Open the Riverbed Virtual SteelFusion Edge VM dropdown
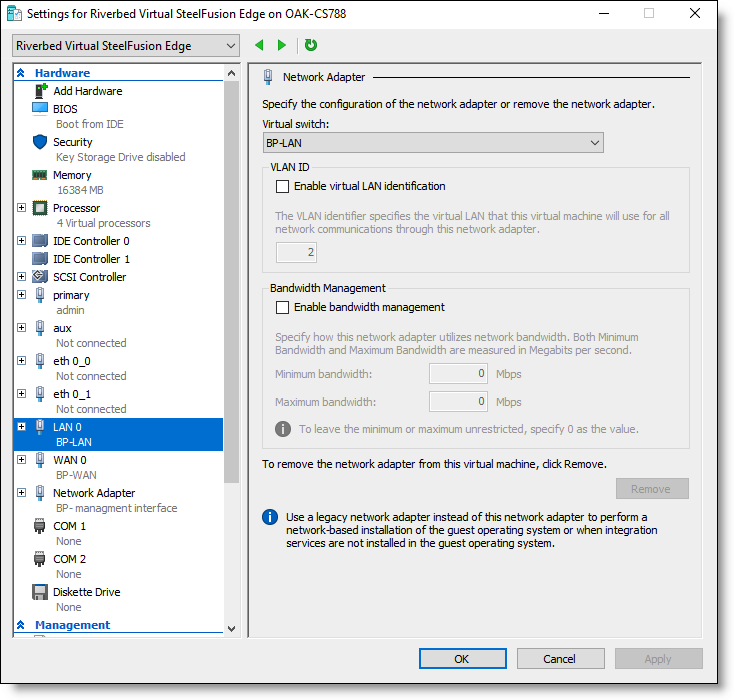The image size is (734, 700). [126, 46]
